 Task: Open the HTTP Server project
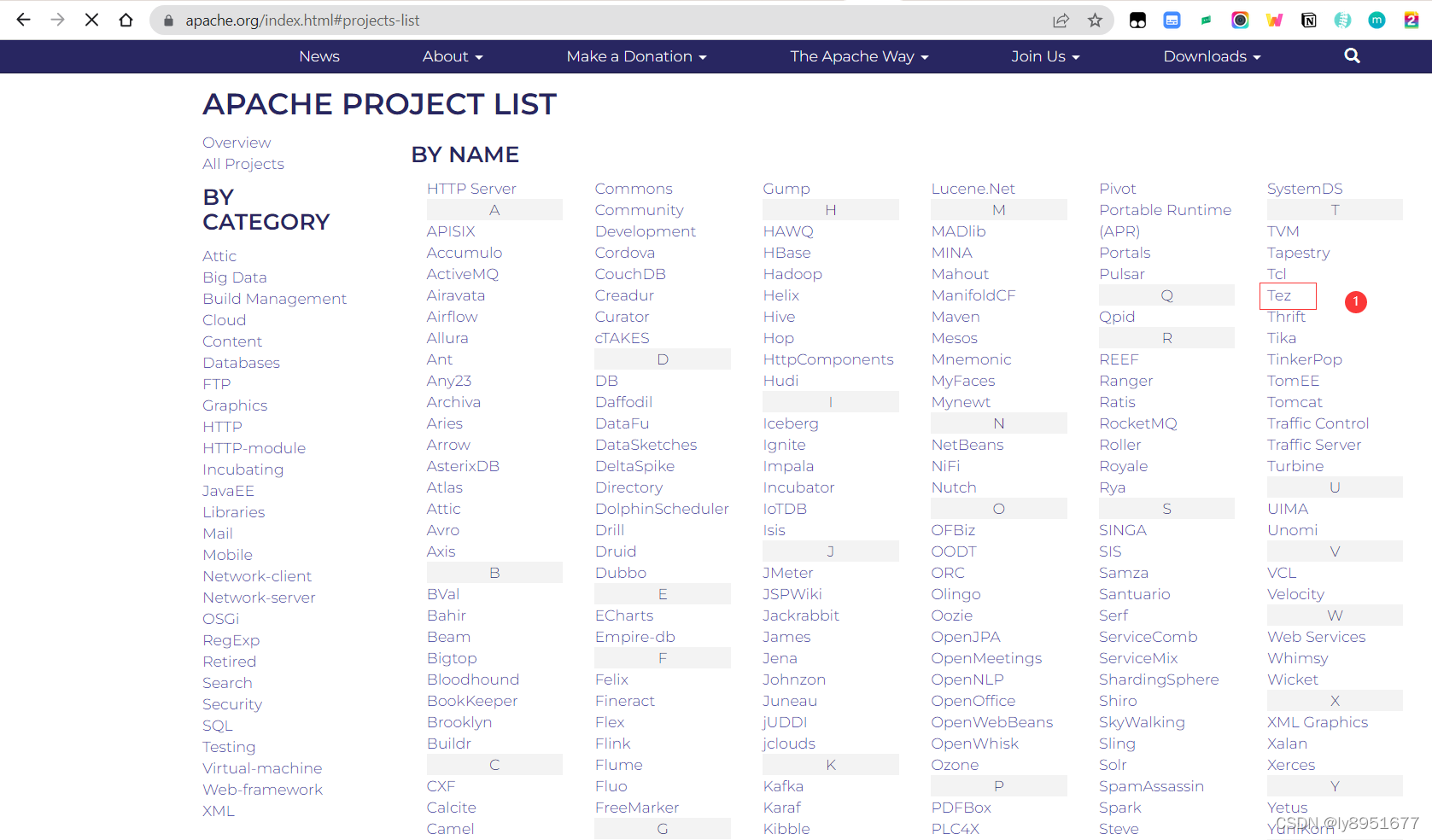[x=471, y=189]
